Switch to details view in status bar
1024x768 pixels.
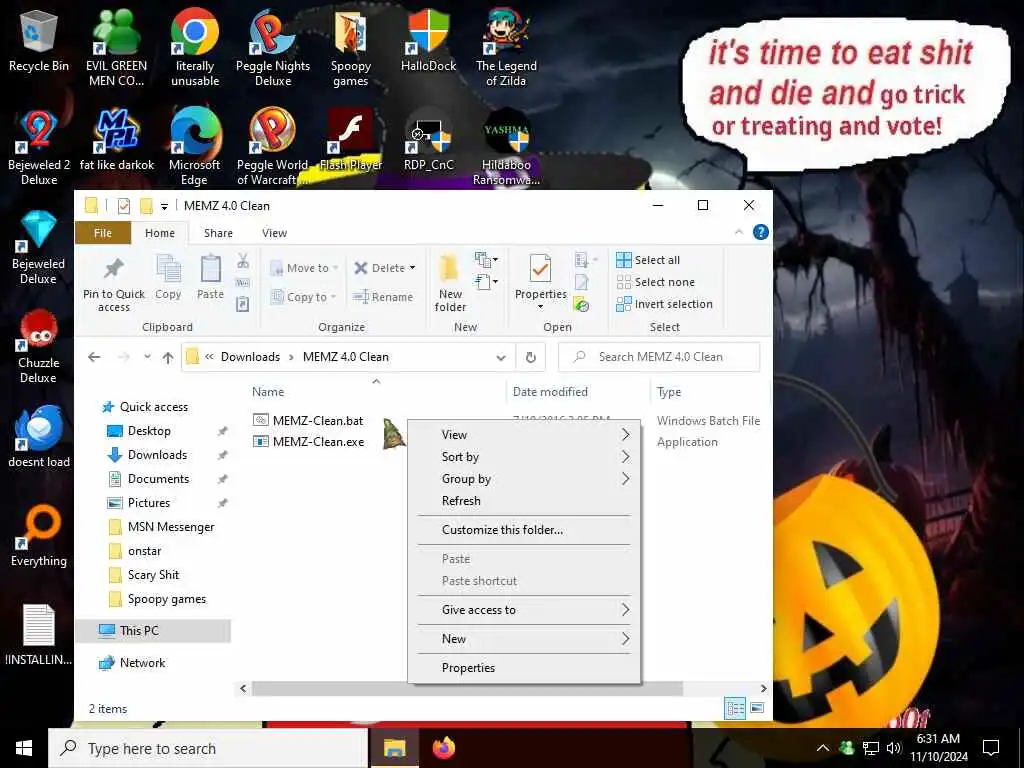735,708
